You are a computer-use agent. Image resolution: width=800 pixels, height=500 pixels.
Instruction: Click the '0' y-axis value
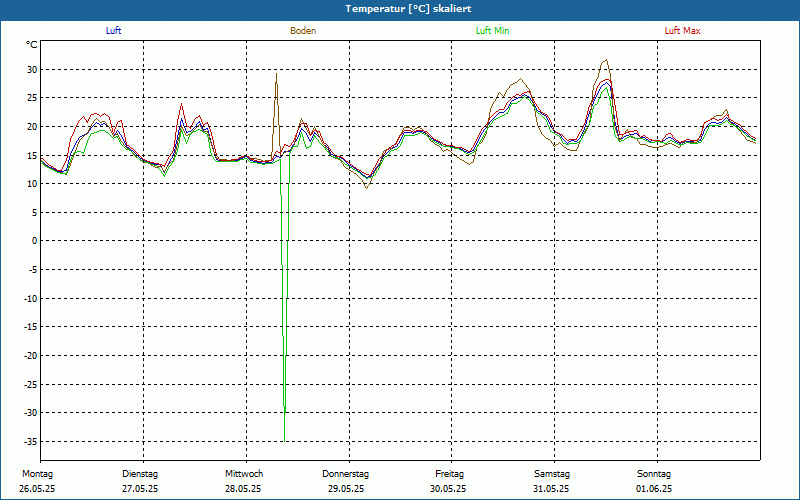pyautogui.click(x=35, y=241)
